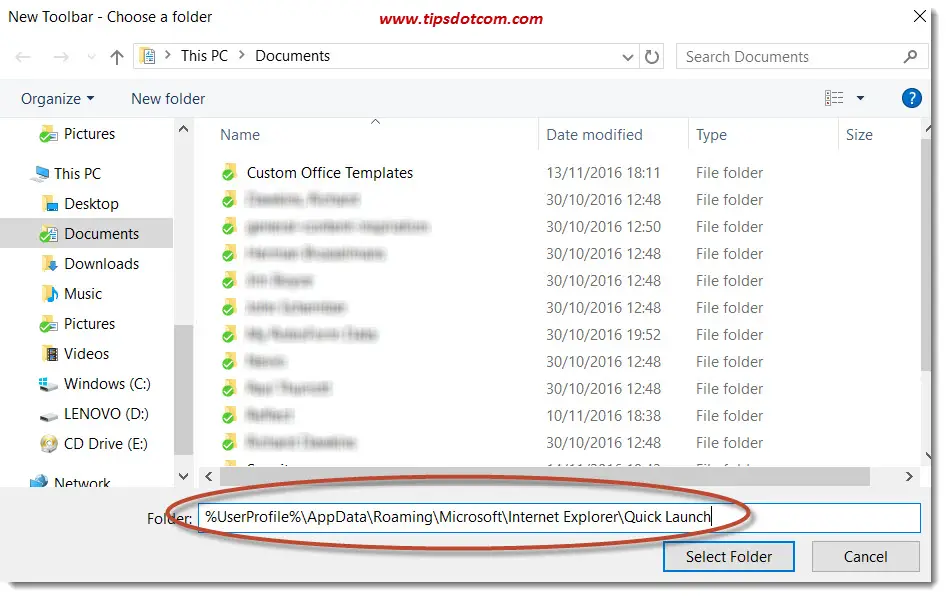Open the recent locations dropdown arrow
This screenshot has width=946, height=597.
tap(91, 57)
